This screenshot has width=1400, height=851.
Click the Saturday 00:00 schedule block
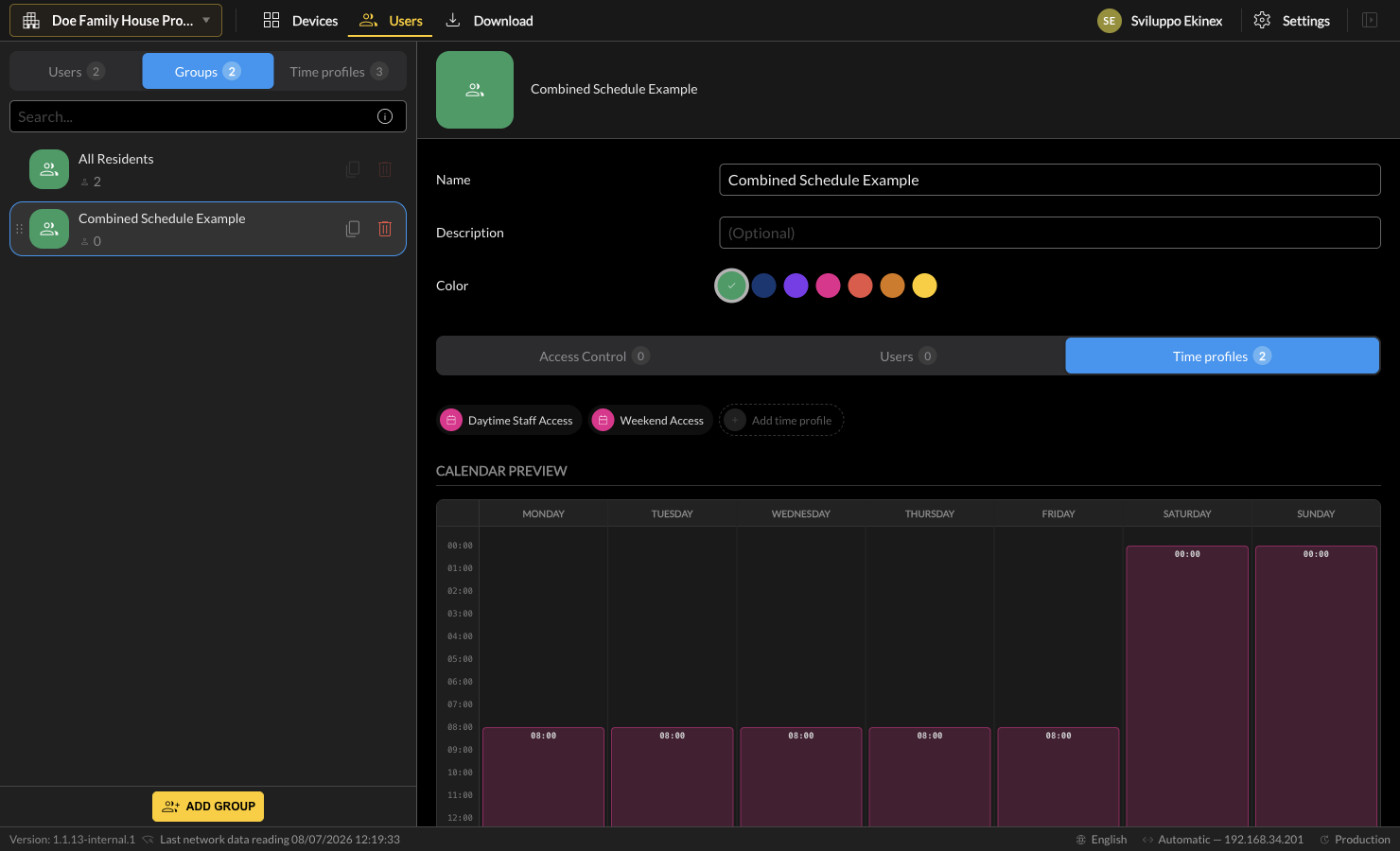coord(1187,686)
